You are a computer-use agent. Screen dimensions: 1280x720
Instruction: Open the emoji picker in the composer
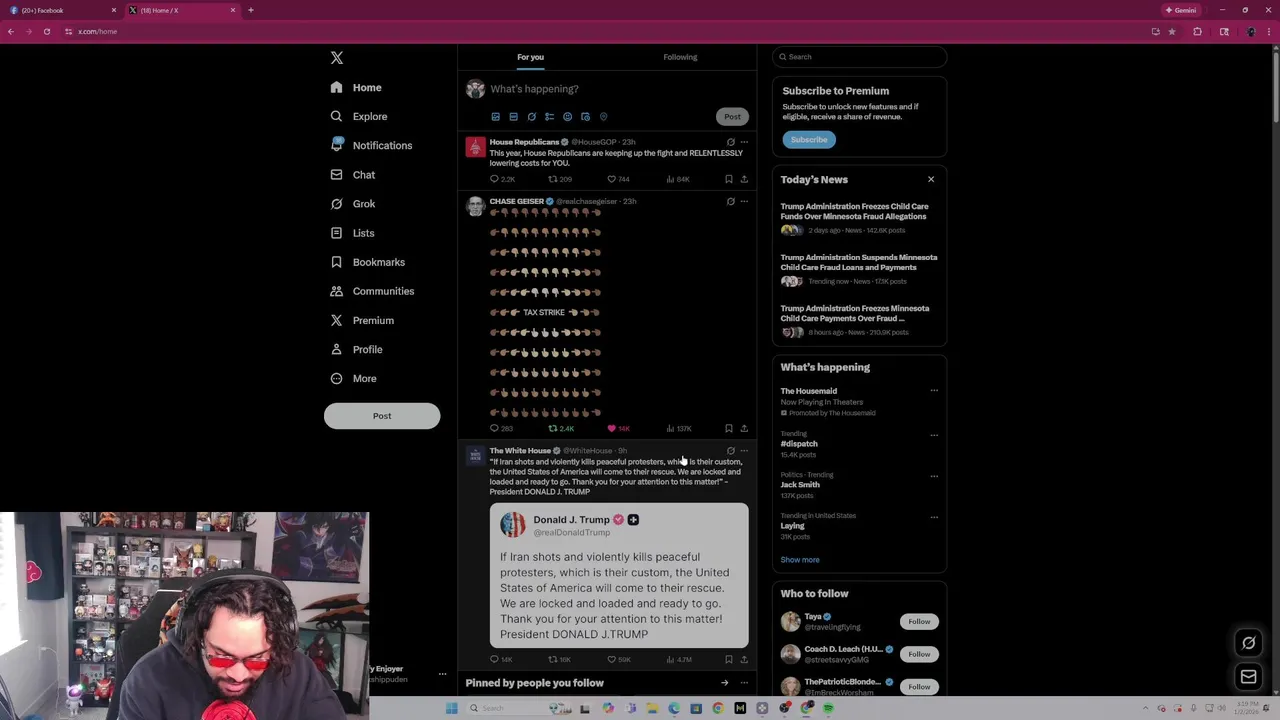[x=567, y=117]
